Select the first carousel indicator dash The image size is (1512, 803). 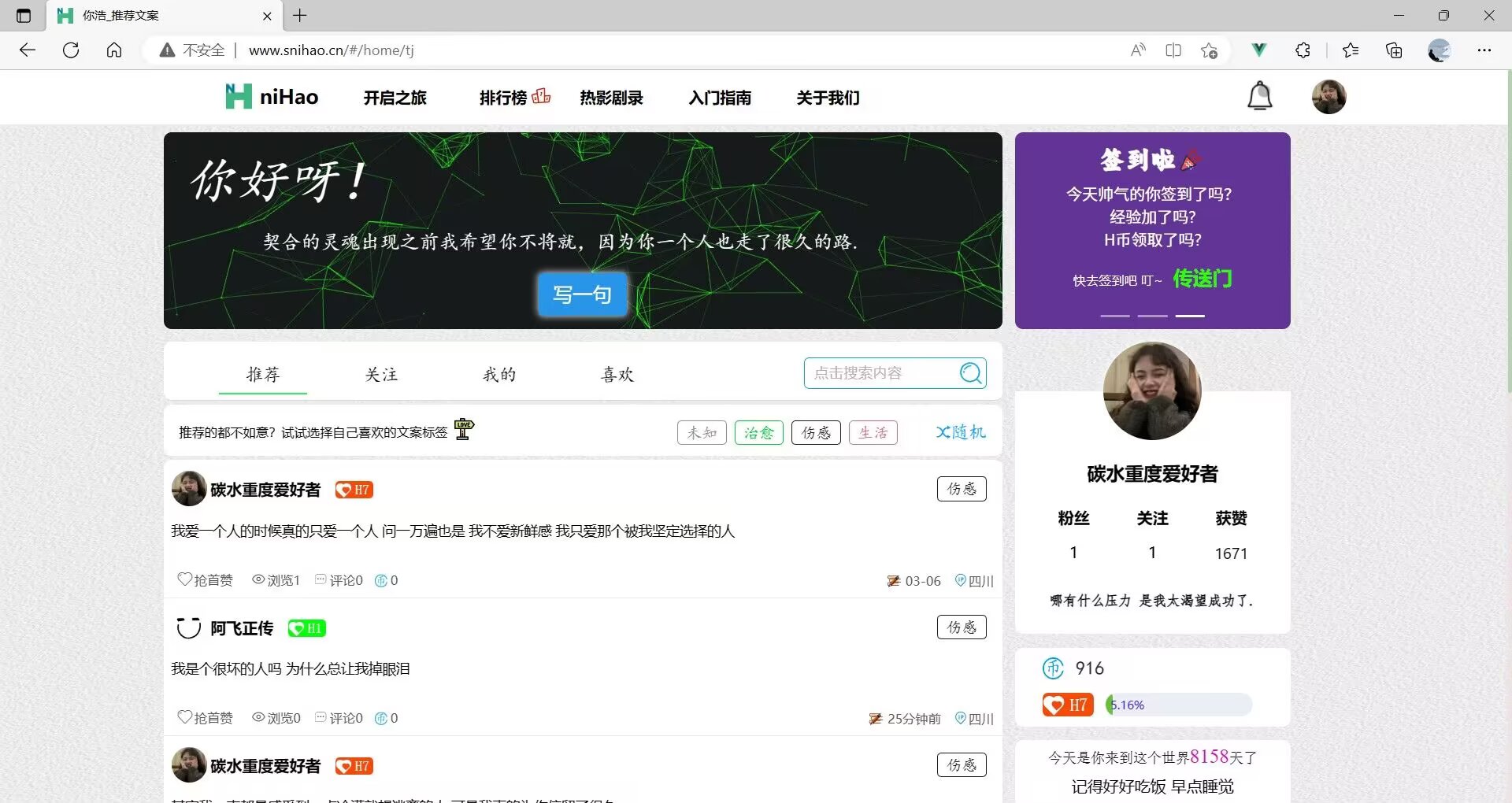tap(1115, 316)
